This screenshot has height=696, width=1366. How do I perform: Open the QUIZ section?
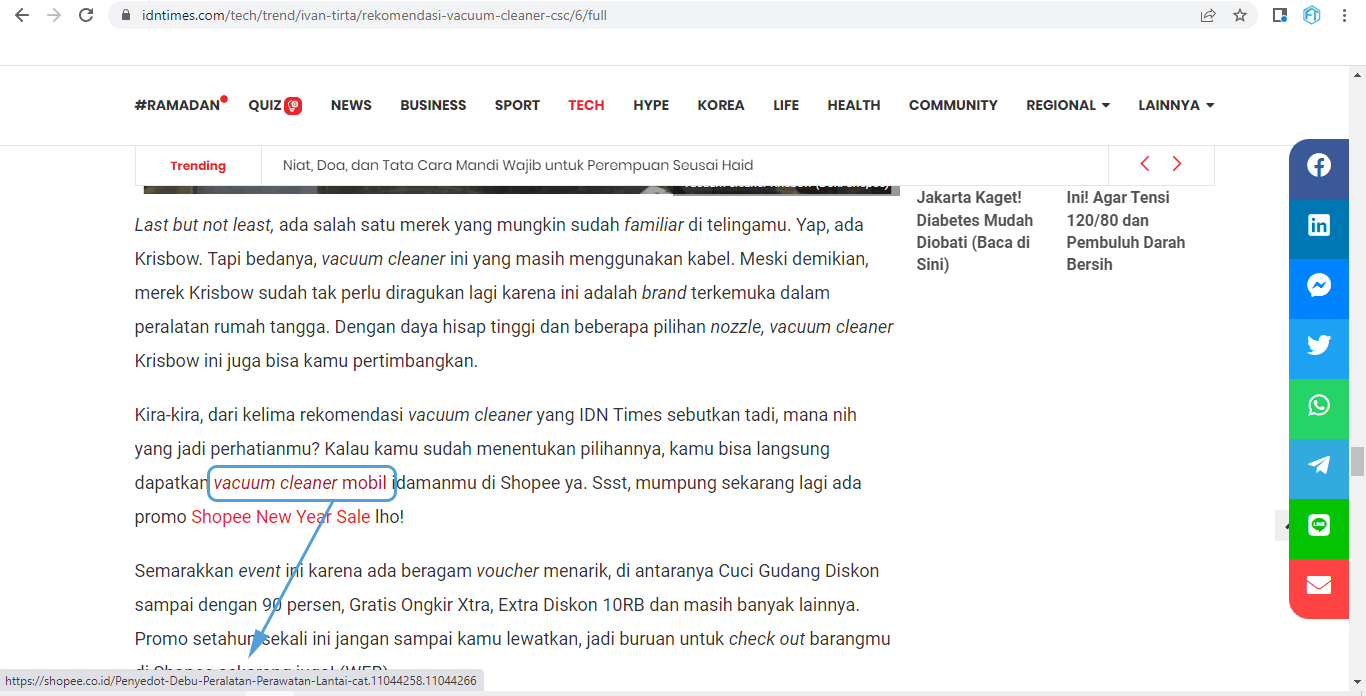click(x=265, y=105)
